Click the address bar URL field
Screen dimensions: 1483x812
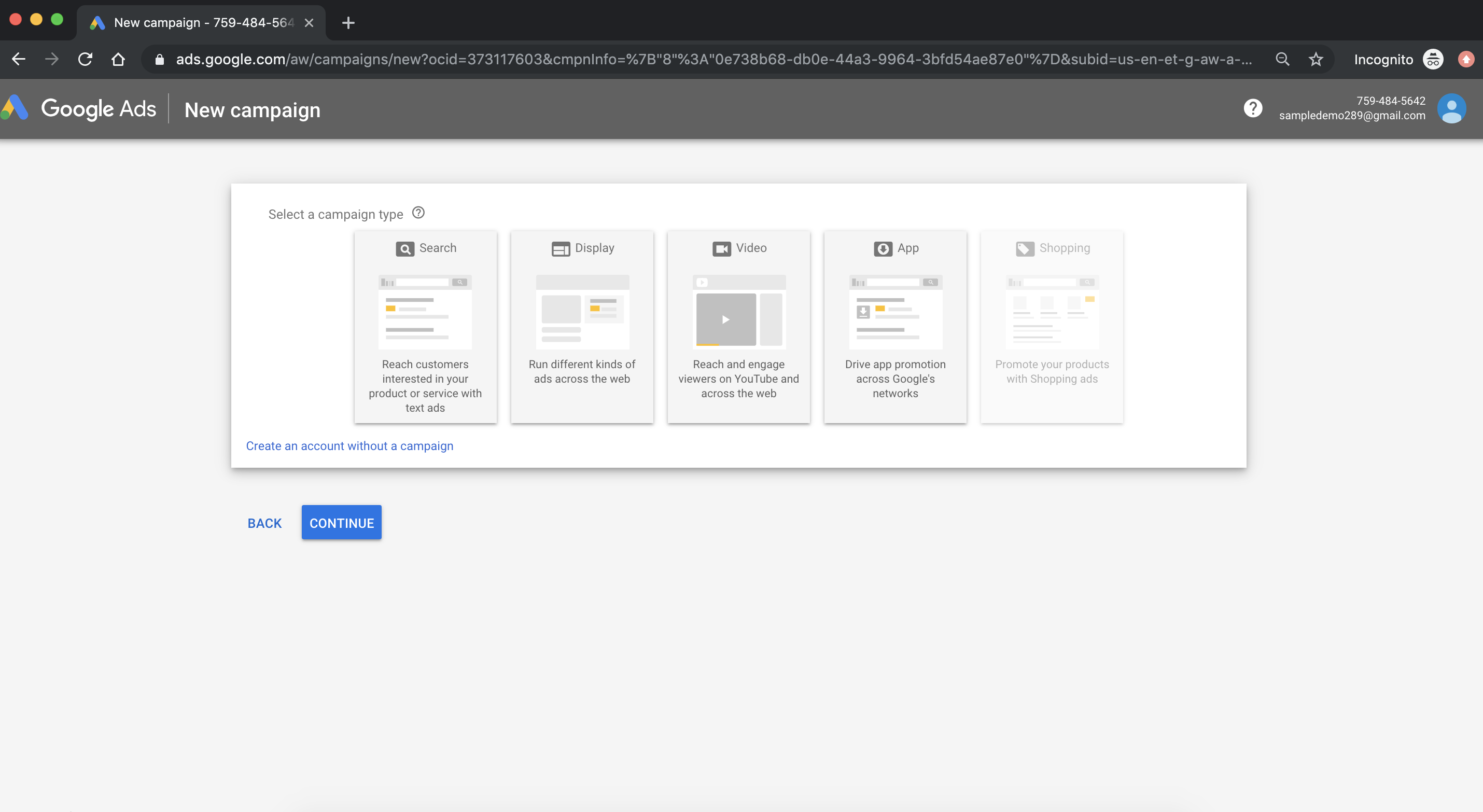(714, 59)
